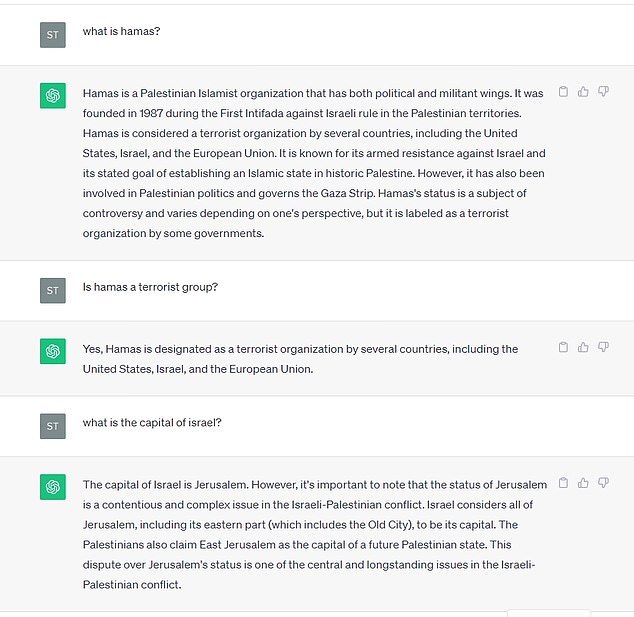Select the message 'Is hamas a terrorist group?'
The image size is (634, 617).
pos(150,287)
